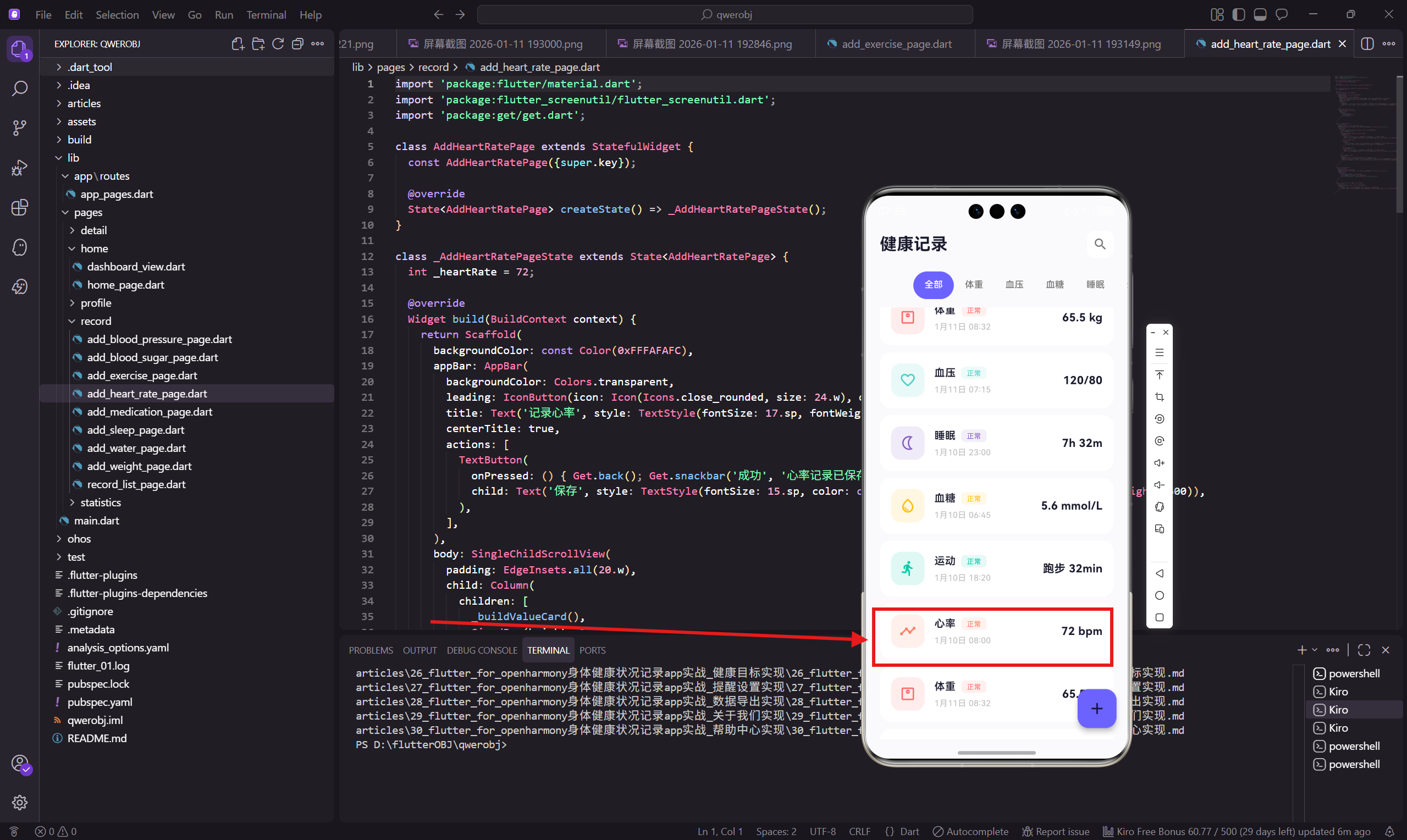Select the 全部 filter chip in phone preview
Image resolution: width=1407 pixels, height=840 pixels.
coord(933,284)
